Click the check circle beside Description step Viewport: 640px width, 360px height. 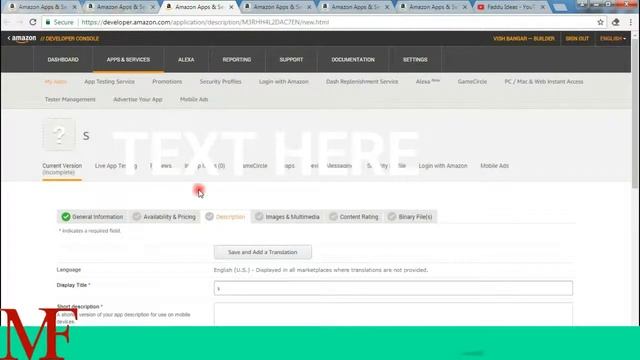209,216
